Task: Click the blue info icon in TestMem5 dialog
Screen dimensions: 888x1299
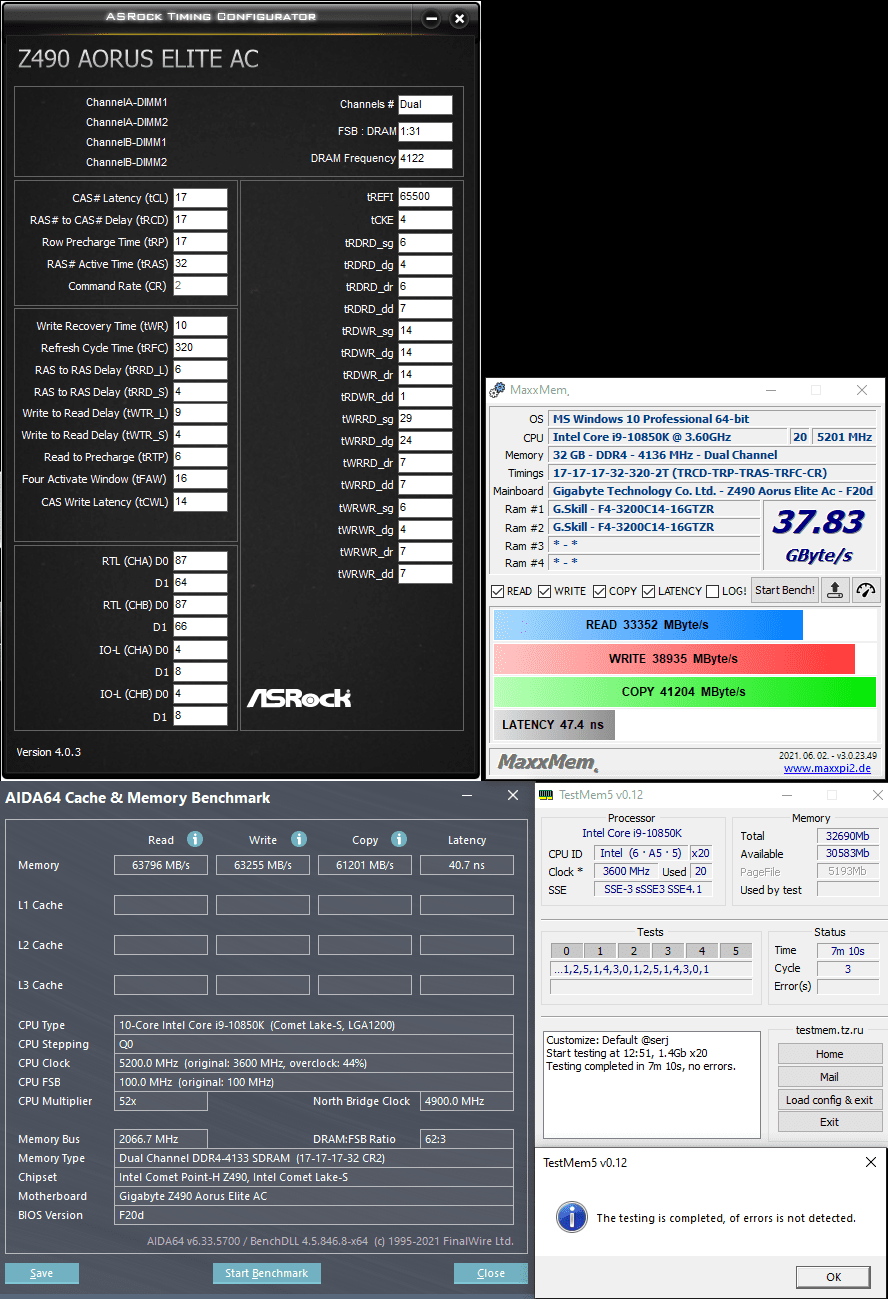Action: [x=571, y=1217]
